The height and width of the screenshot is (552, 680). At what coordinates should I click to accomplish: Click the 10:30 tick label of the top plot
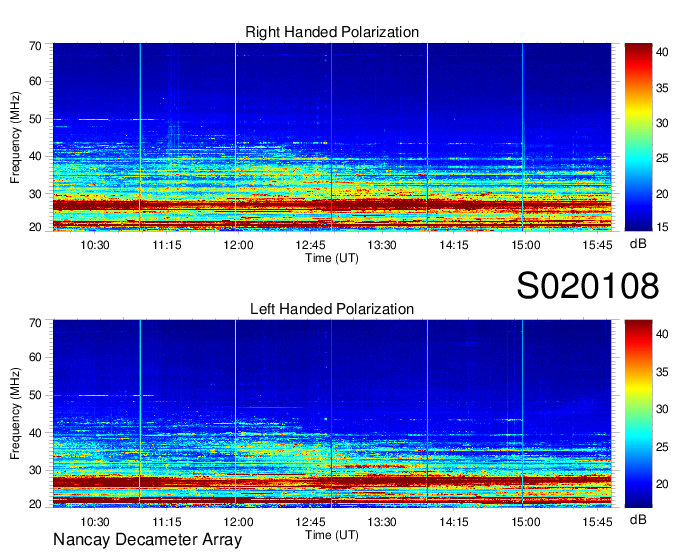coord(95,245)
